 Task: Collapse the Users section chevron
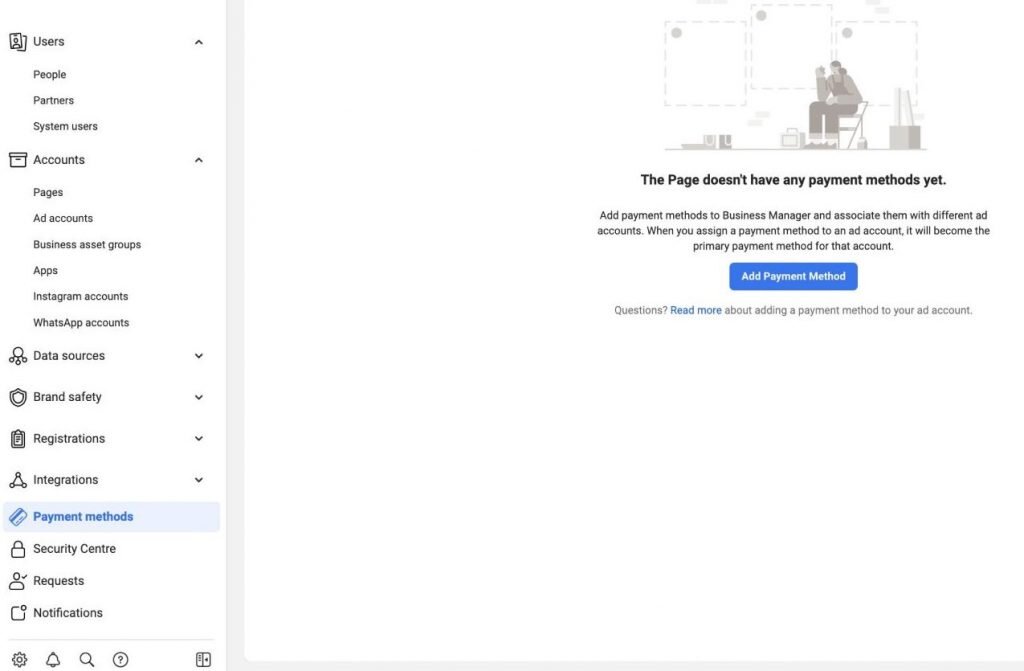(199, 42)
